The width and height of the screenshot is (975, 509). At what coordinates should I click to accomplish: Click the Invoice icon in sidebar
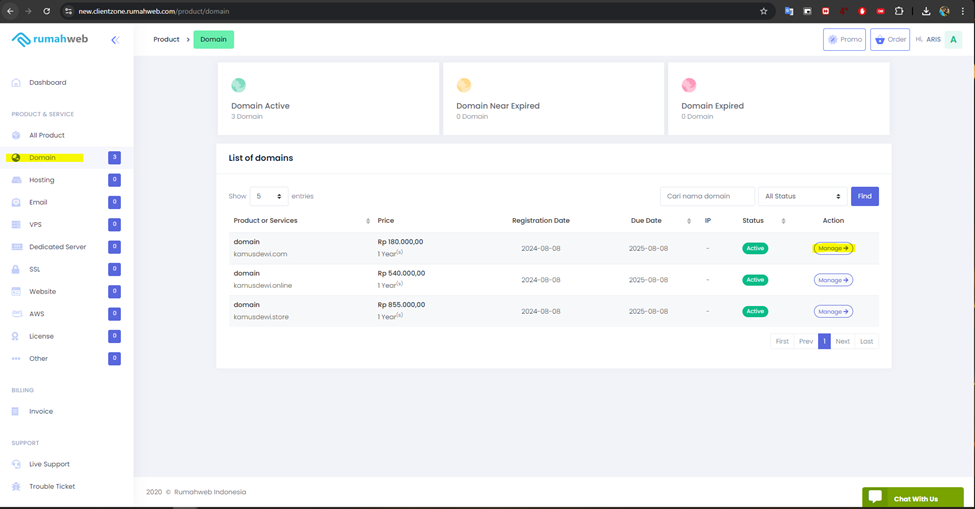[16, 411]
